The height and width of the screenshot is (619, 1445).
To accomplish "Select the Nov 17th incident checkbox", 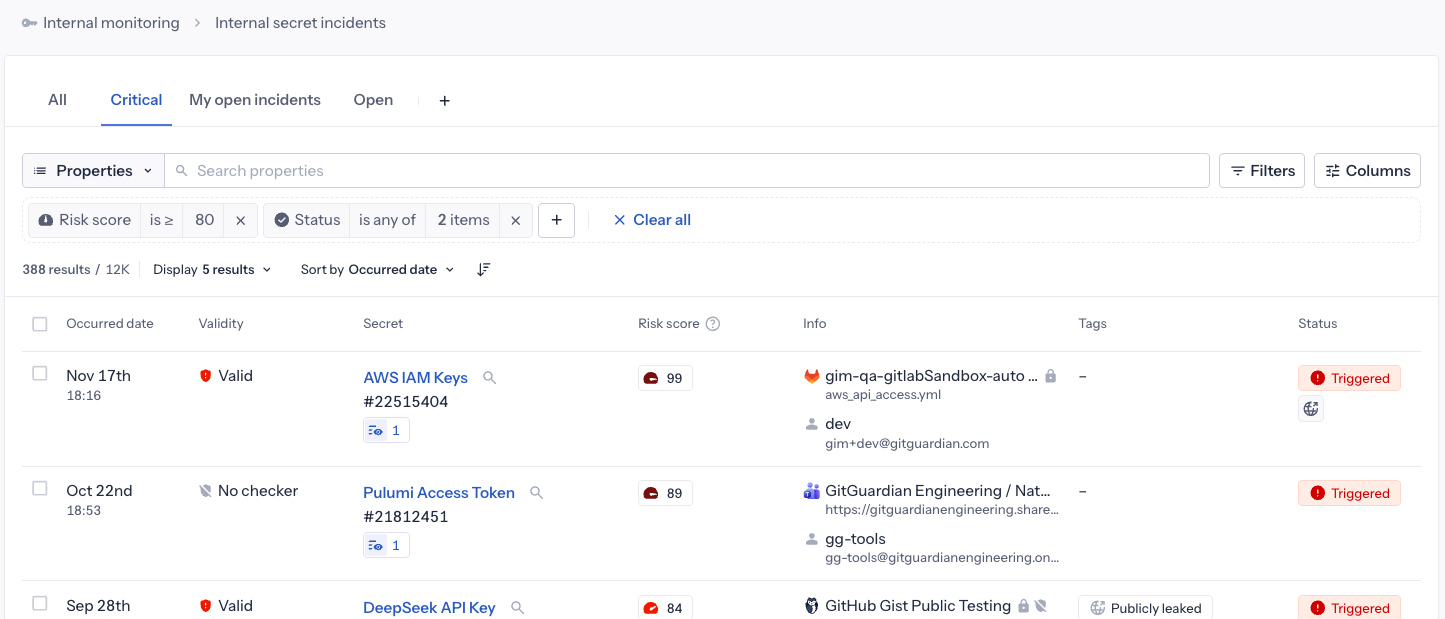I will tap(40, 373).
